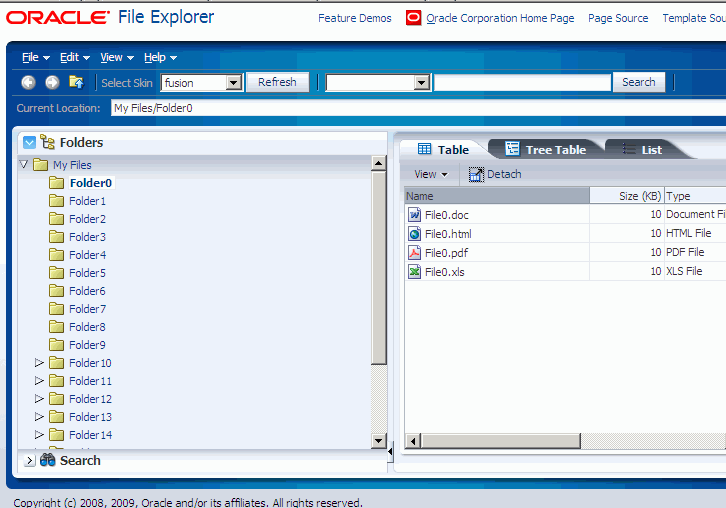Expand the Folder13 tree node
The height and width of the screenshot is (508, 726).
[x=39, y=417]
